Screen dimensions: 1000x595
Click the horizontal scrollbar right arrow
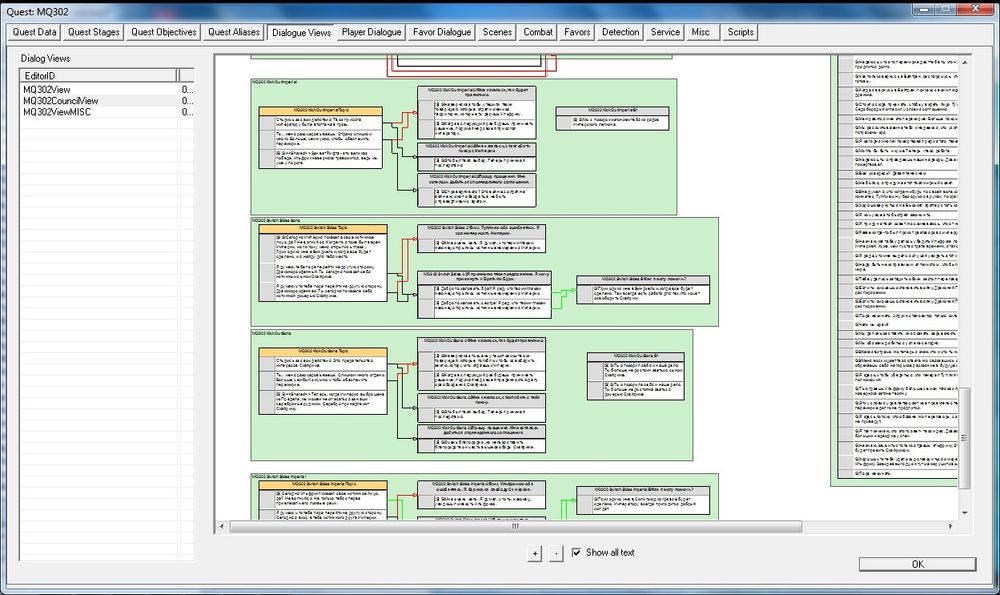point(950,526)
